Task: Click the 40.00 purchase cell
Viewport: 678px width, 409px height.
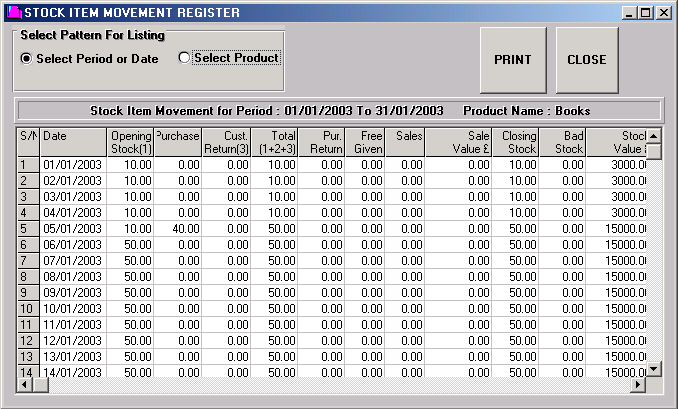Action: point(179,228)
